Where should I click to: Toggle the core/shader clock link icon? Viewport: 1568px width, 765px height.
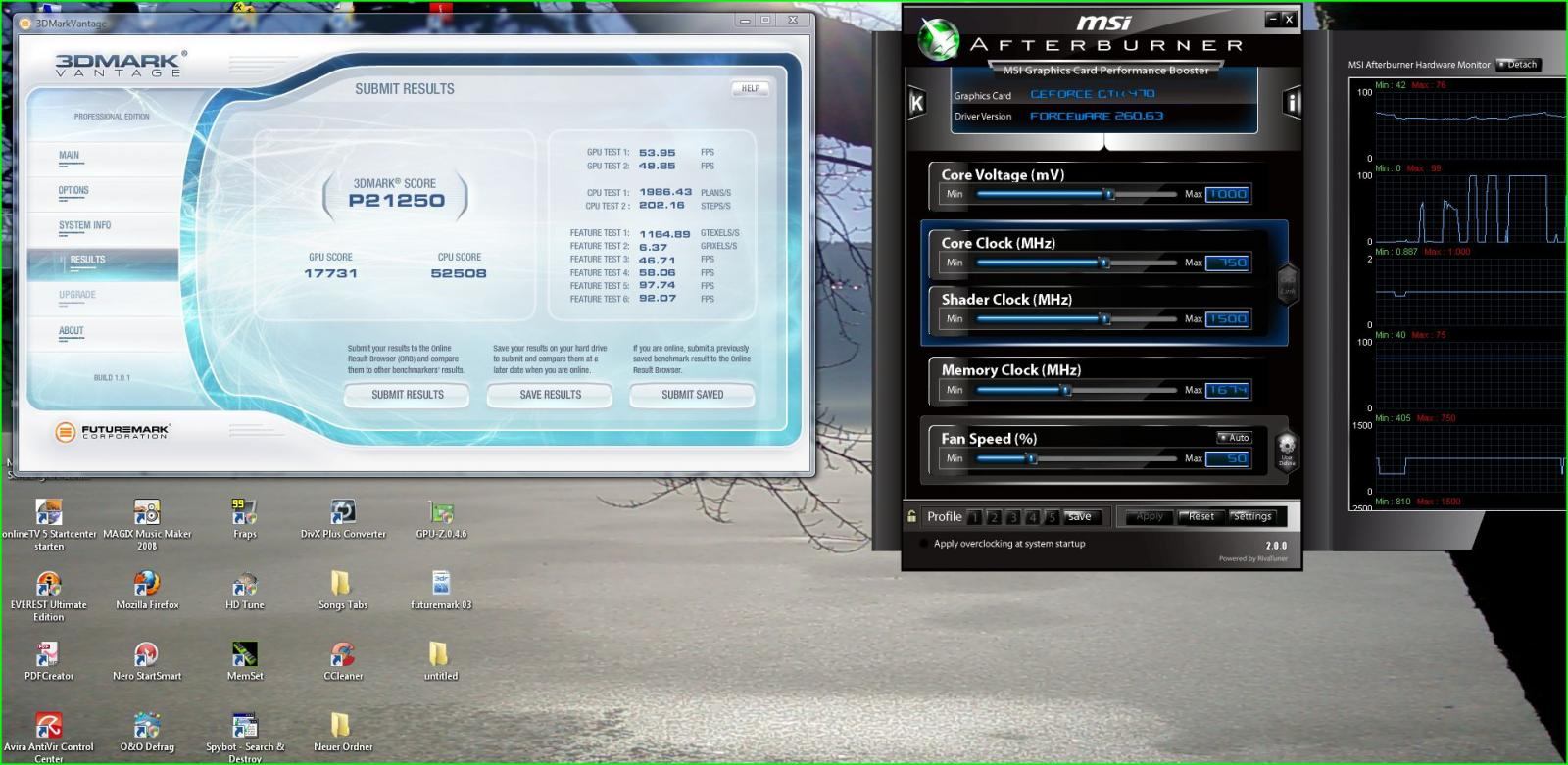[1288, 284]
